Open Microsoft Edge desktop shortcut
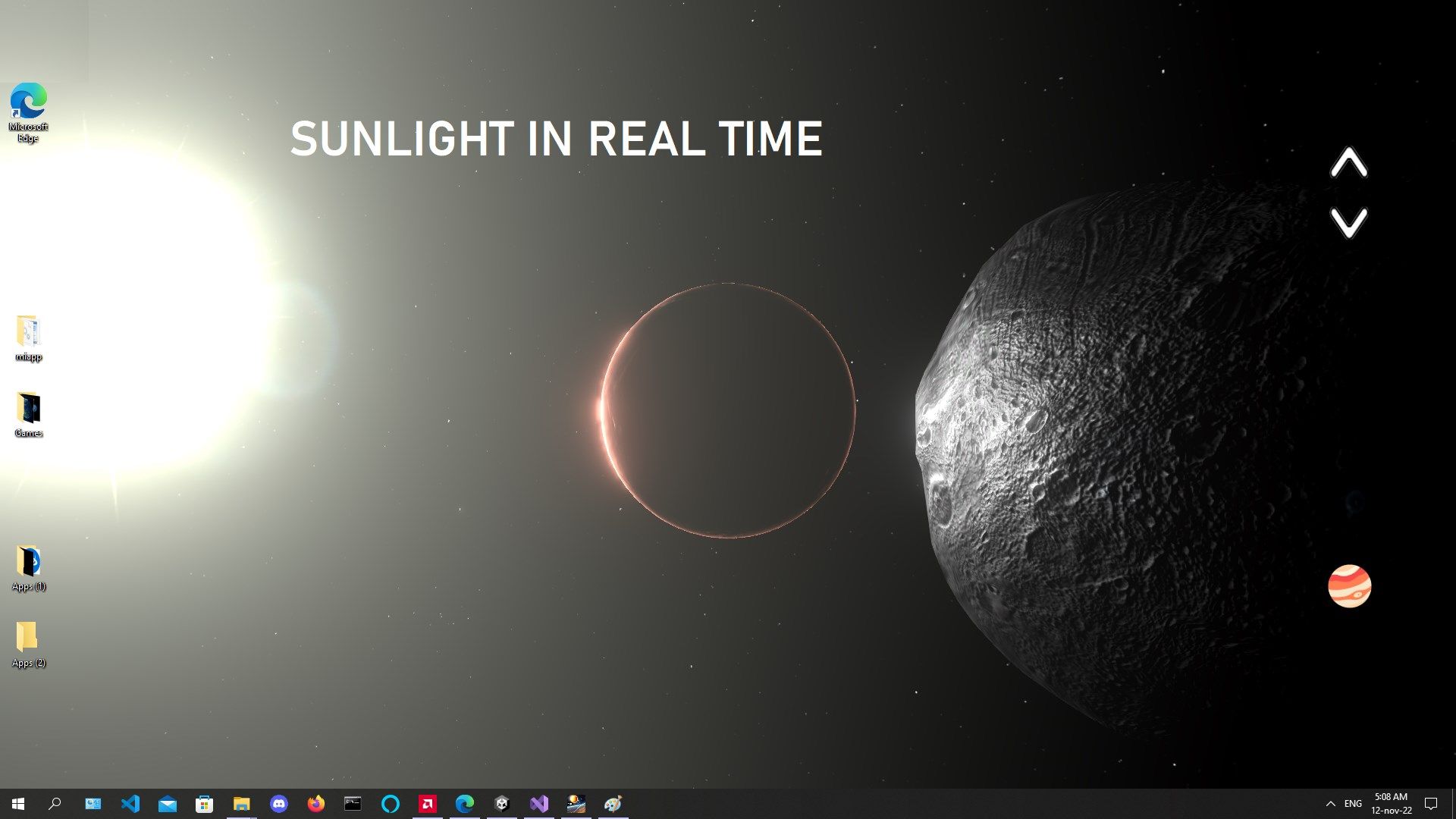Viewport: 1456px width, 819px height. [x=28, y=112]
